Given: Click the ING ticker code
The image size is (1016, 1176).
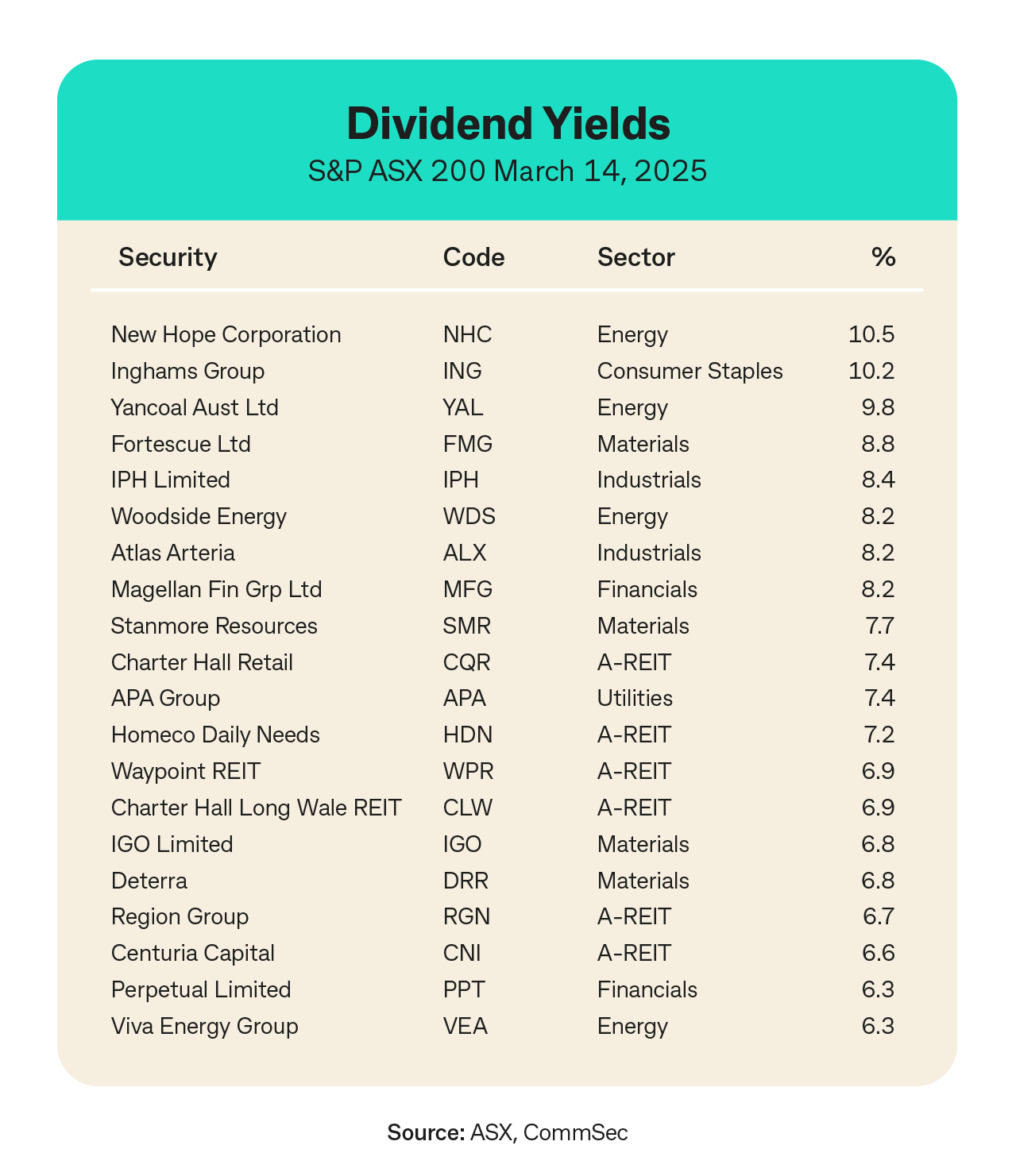Looking at the screenshot, I should tap(462, 371).
